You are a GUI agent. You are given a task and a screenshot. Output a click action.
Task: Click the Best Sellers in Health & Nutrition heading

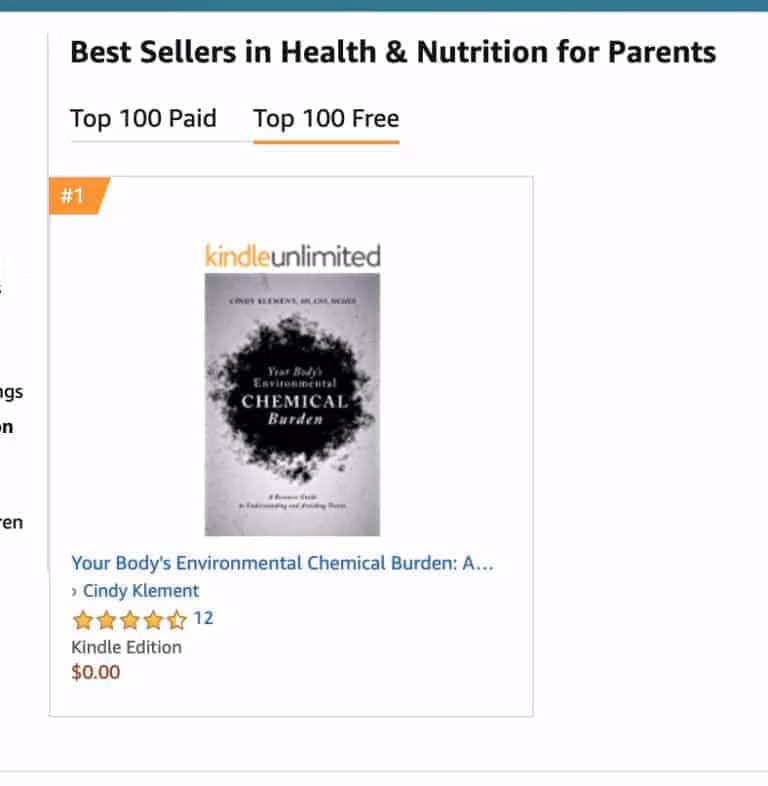(x=393, y=52)
